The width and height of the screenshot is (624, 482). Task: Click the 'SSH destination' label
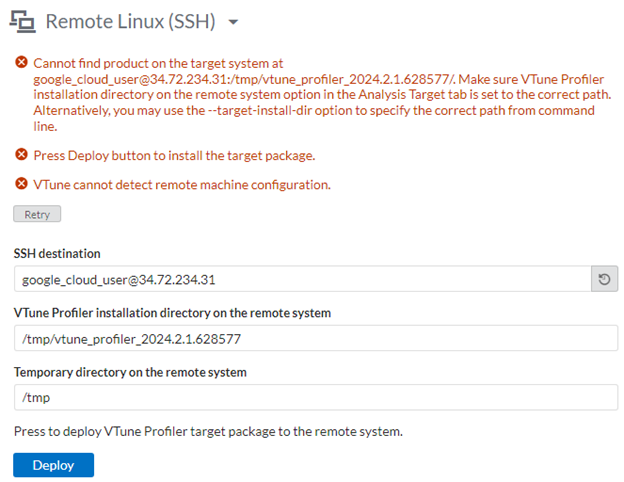57,254
